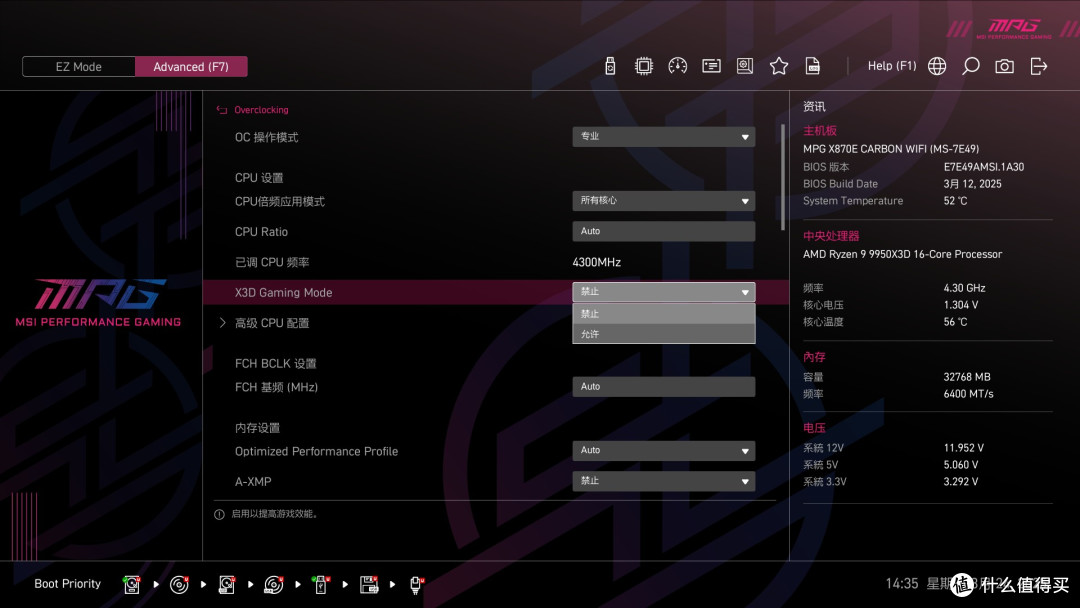
Task: Open Favorites star icon
Action: (x=779, y=66)
